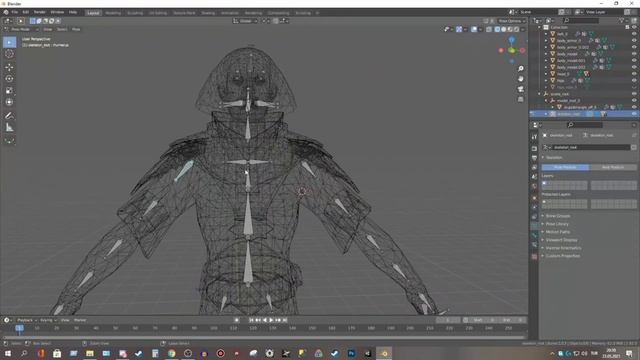Switch to solid viewport shading
The width and height of the screenshot is (640, 360).
[504, 29]
